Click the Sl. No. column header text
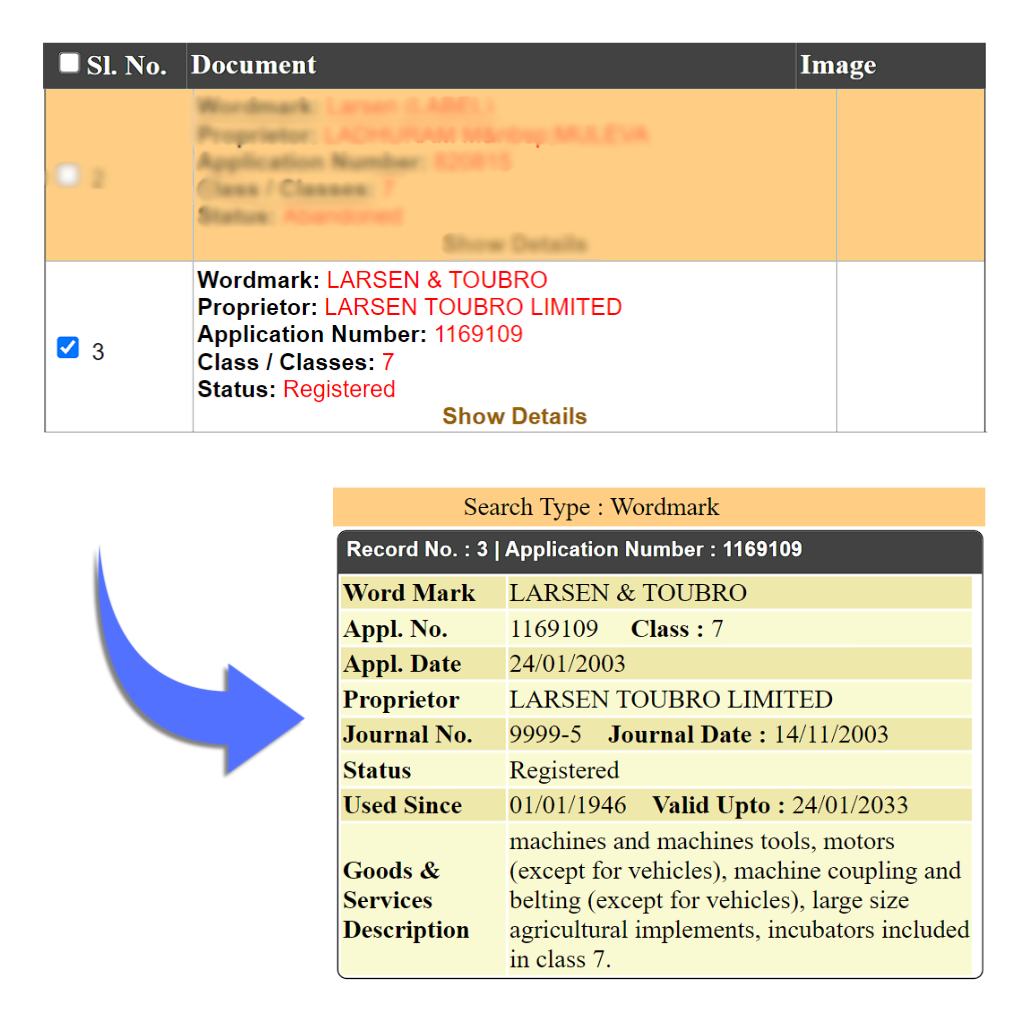 click(x=126, y=66)
